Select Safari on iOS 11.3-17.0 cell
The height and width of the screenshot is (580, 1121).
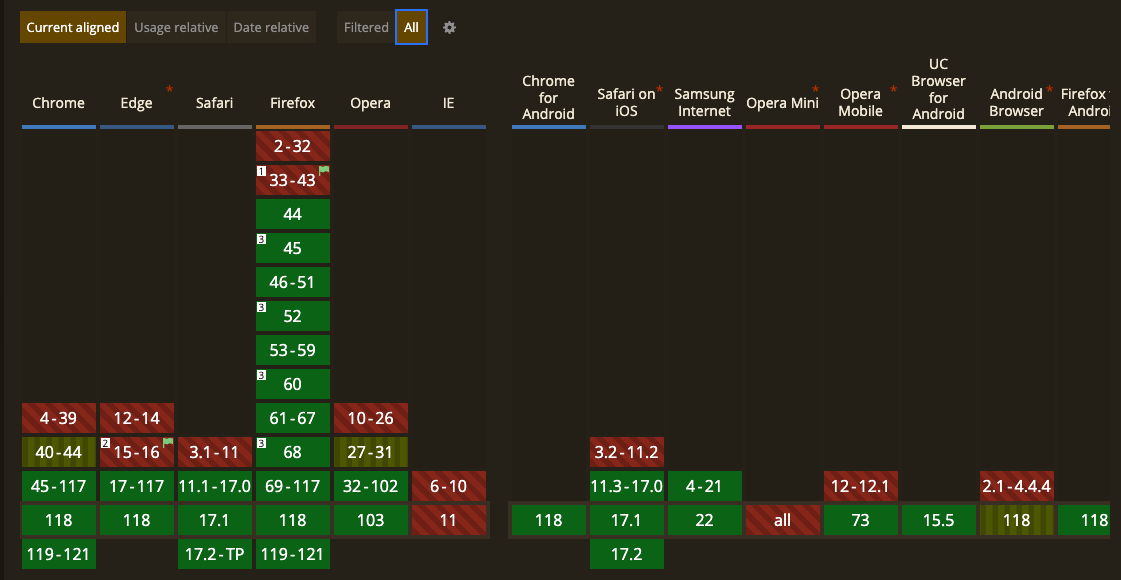click(626, 486)
